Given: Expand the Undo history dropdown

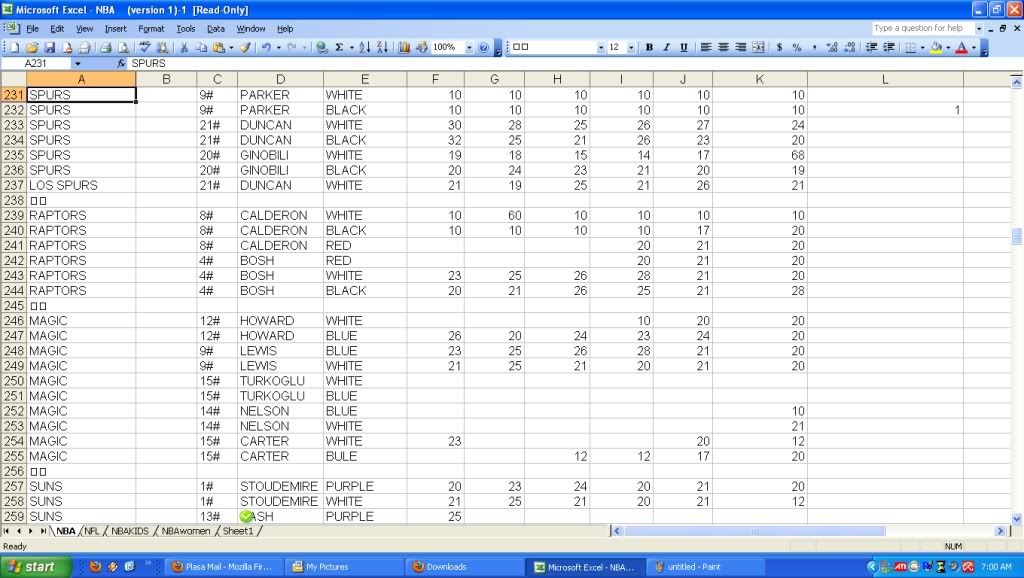Looking at the screenshot, I should pyautogui.click(x=279, y=47).
